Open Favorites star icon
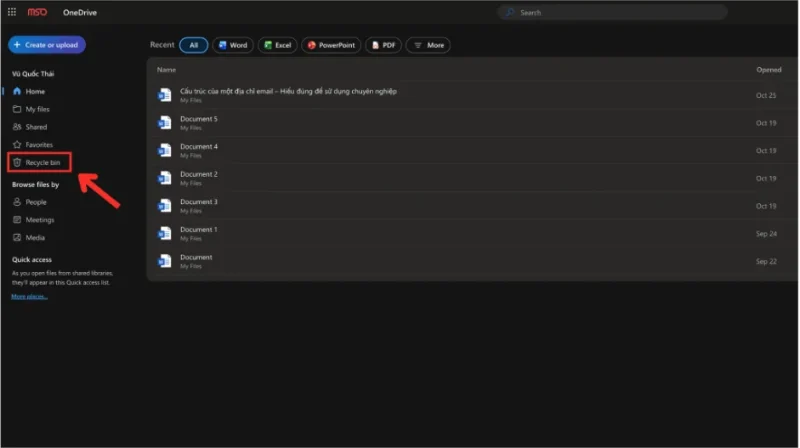Image resolution: width=800 pixels, height=448 pixels. (x=17, y=145)
